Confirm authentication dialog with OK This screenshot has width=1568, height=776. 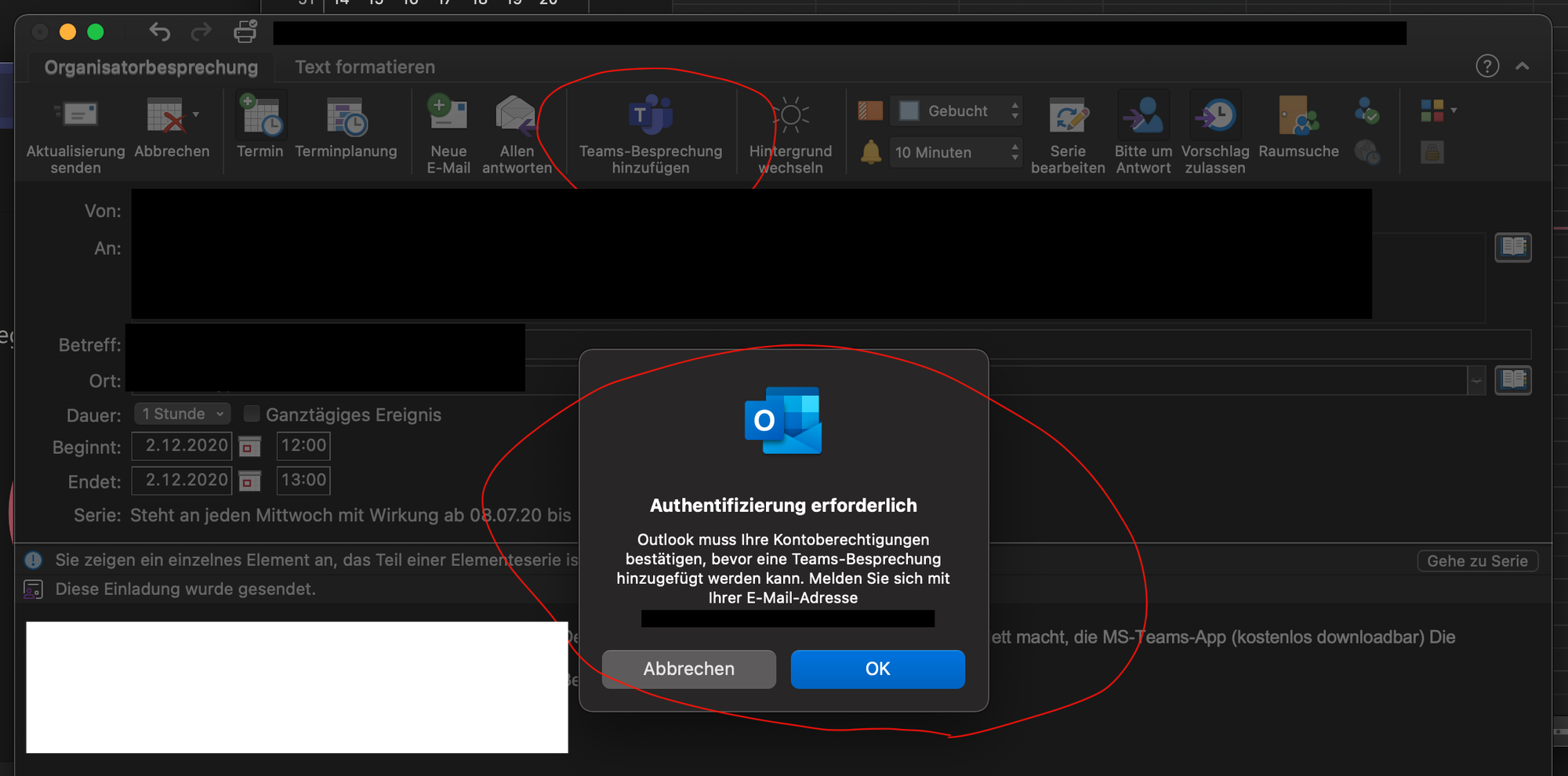coord(878,669)
